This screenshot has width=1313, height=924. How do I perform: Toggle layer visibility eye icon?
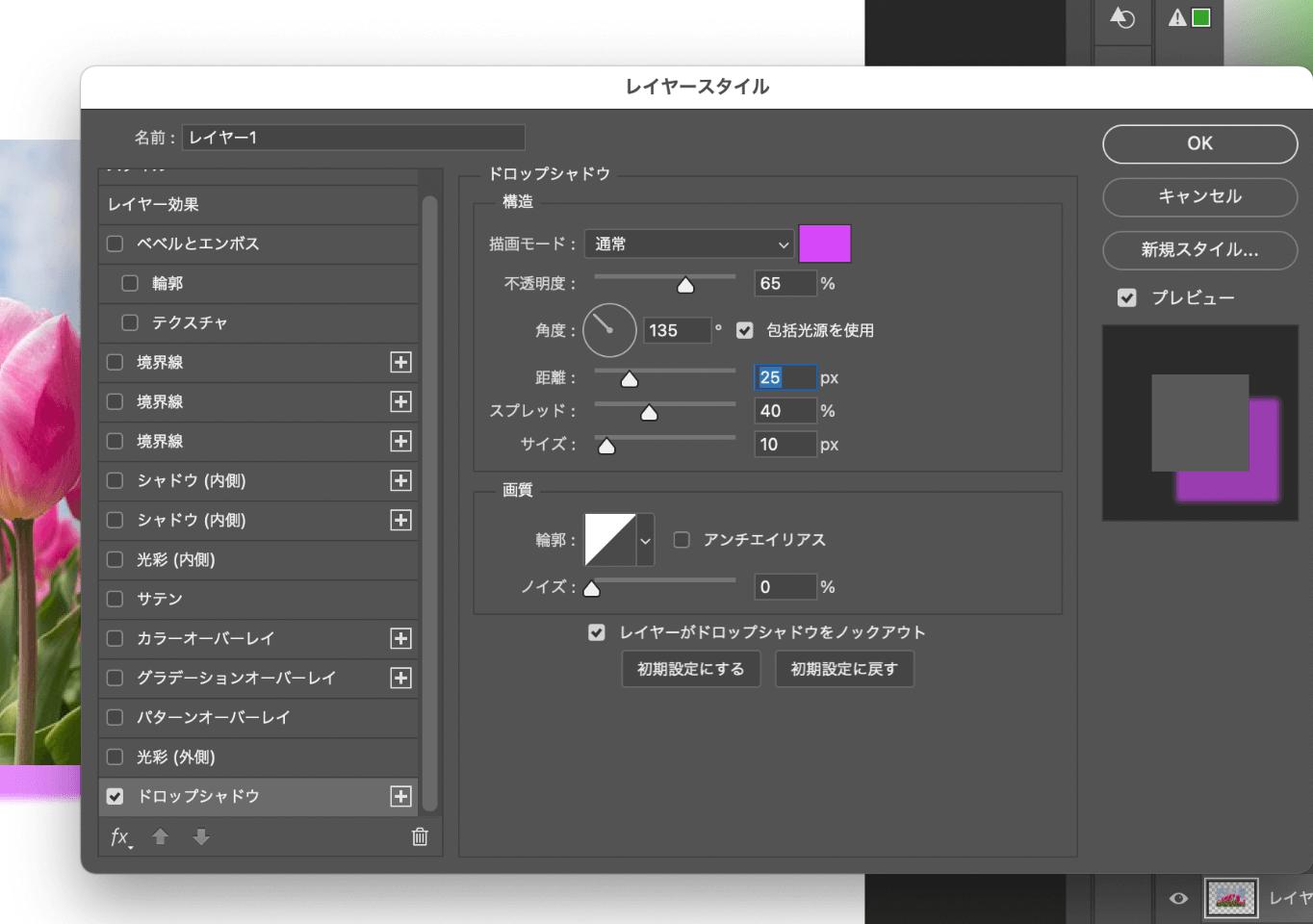point(1178,898)
